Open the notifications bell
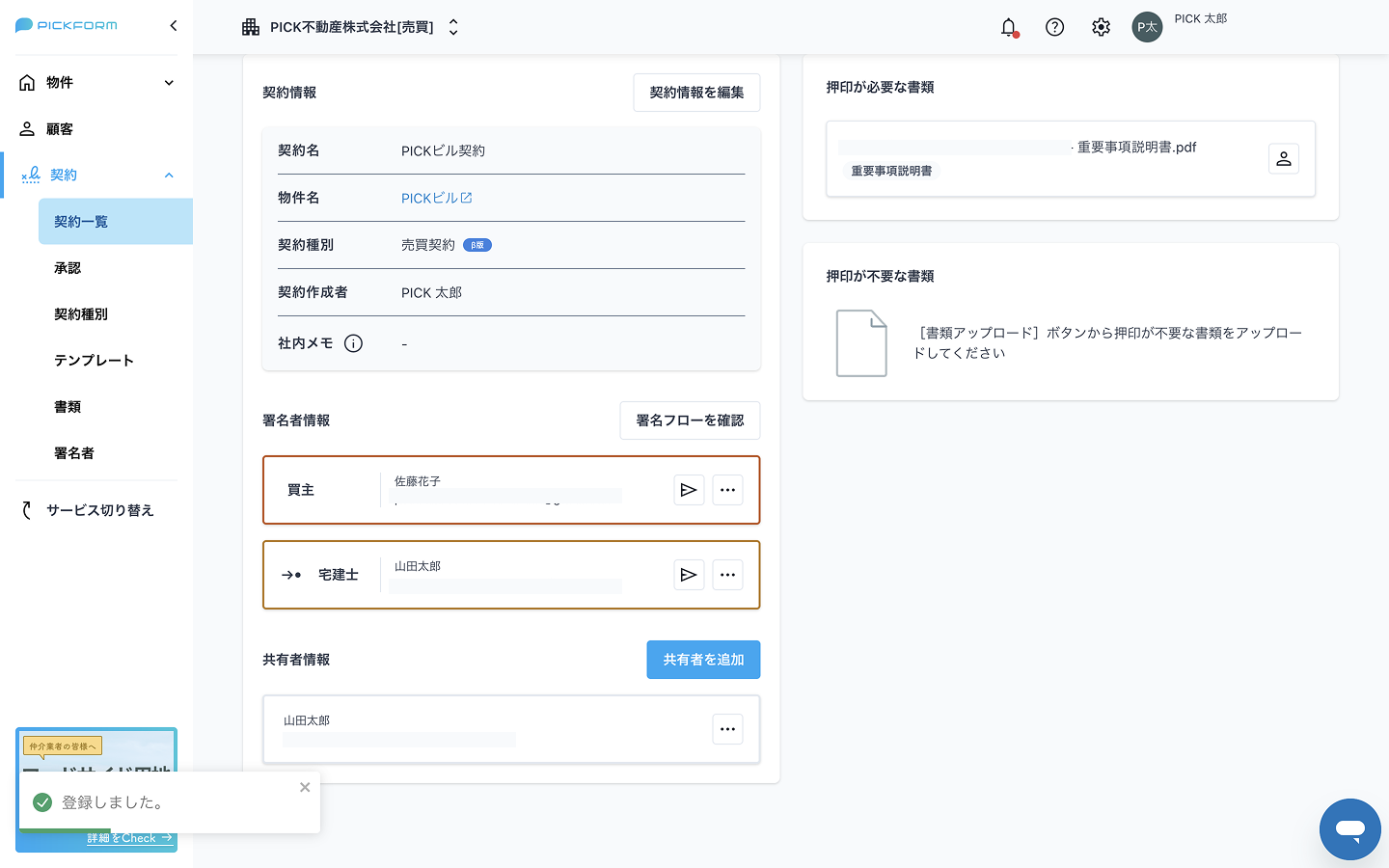The width and height of the screenshot is (1389, 868). pyautogui.click(x=1009, y=27)
